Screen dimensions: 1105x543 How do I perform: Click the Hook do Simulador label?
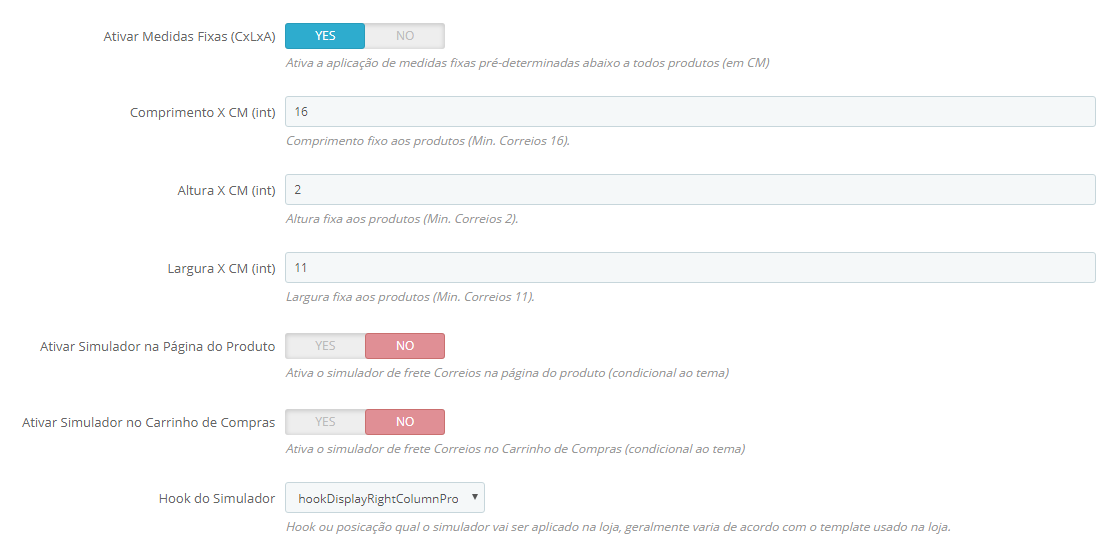216,499
